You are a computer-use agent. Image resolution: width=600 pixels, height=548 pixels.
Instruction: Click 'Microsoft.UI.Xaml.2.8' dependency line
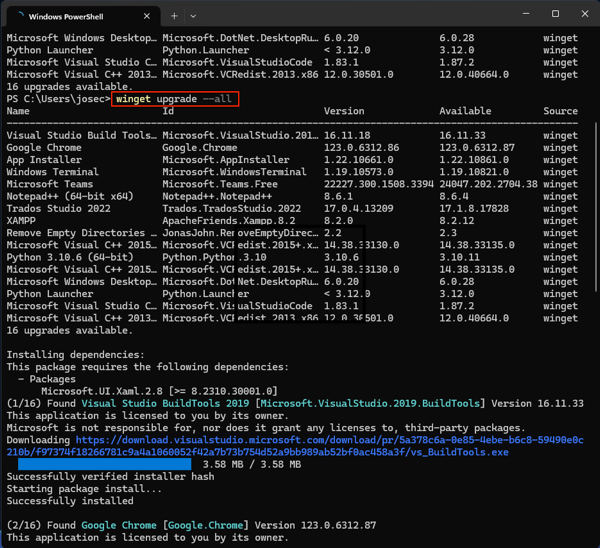(x=159, y=391)
